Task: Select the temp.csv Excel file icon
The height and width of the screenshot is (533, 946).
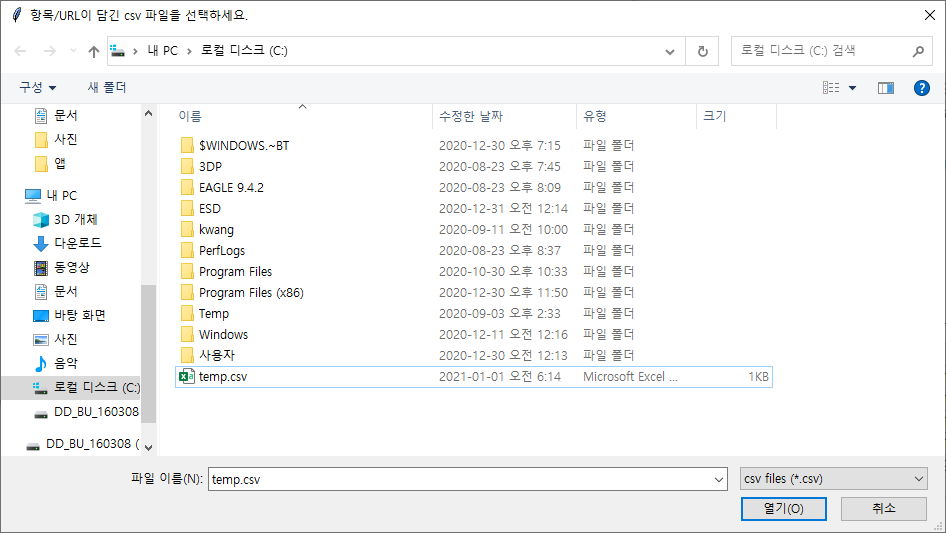Action: pos(186,377)
